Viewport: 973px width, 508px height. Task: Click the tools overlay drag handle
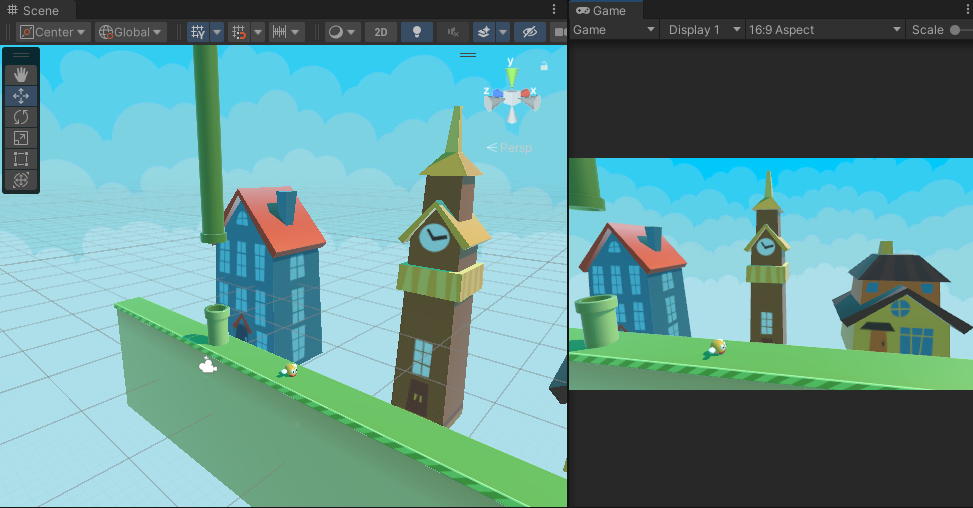(x=20, y=55)
